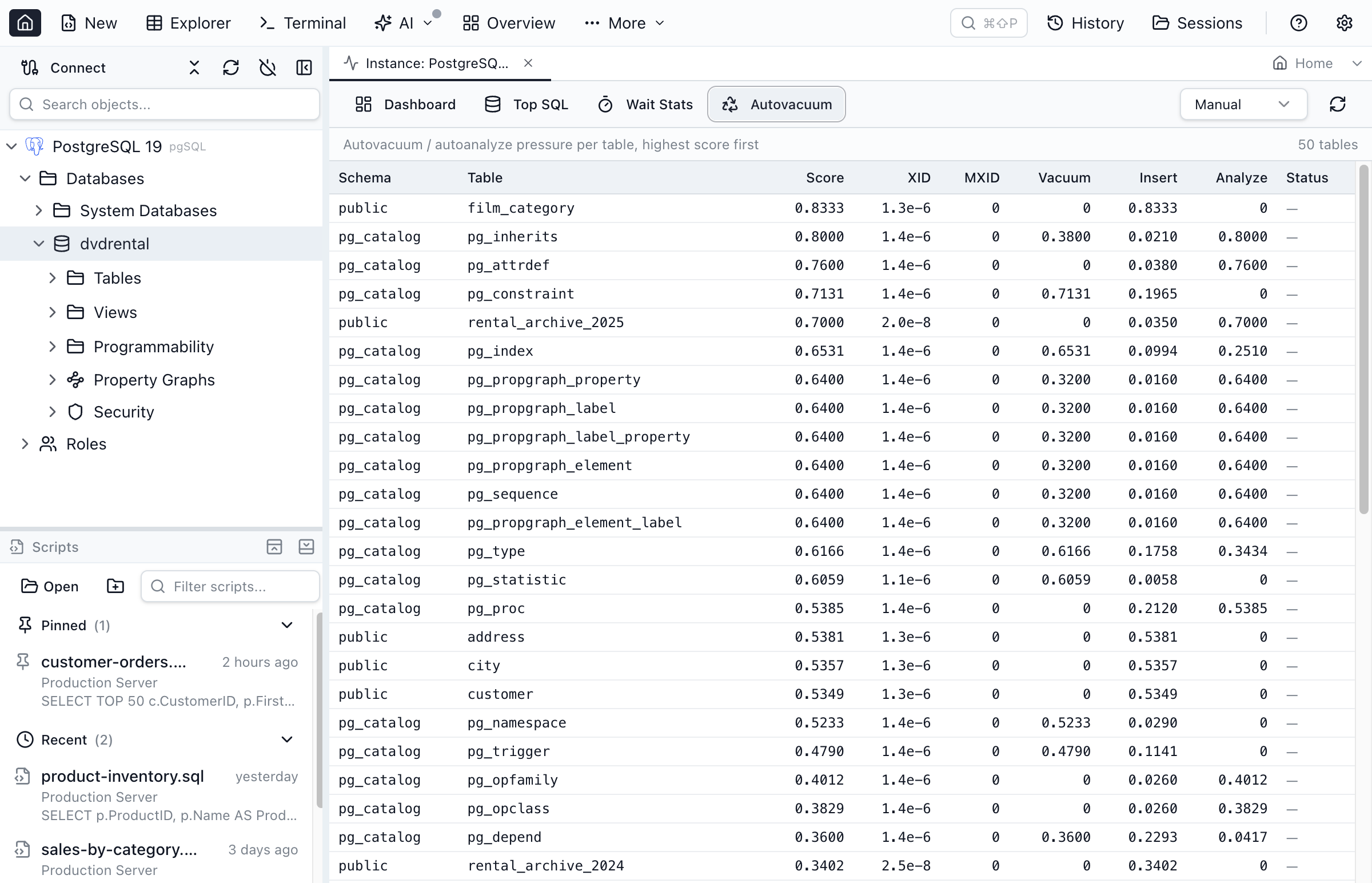Create a New query file

(x=89, y=23)
